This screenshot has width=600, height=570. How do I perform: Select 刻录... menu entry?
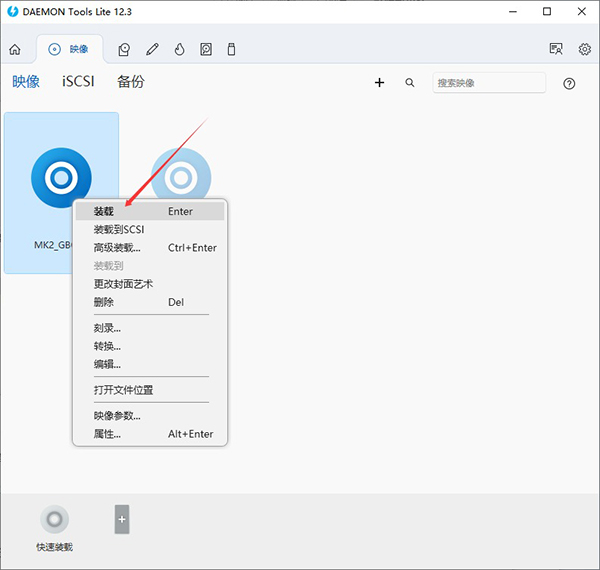(107, 328)
